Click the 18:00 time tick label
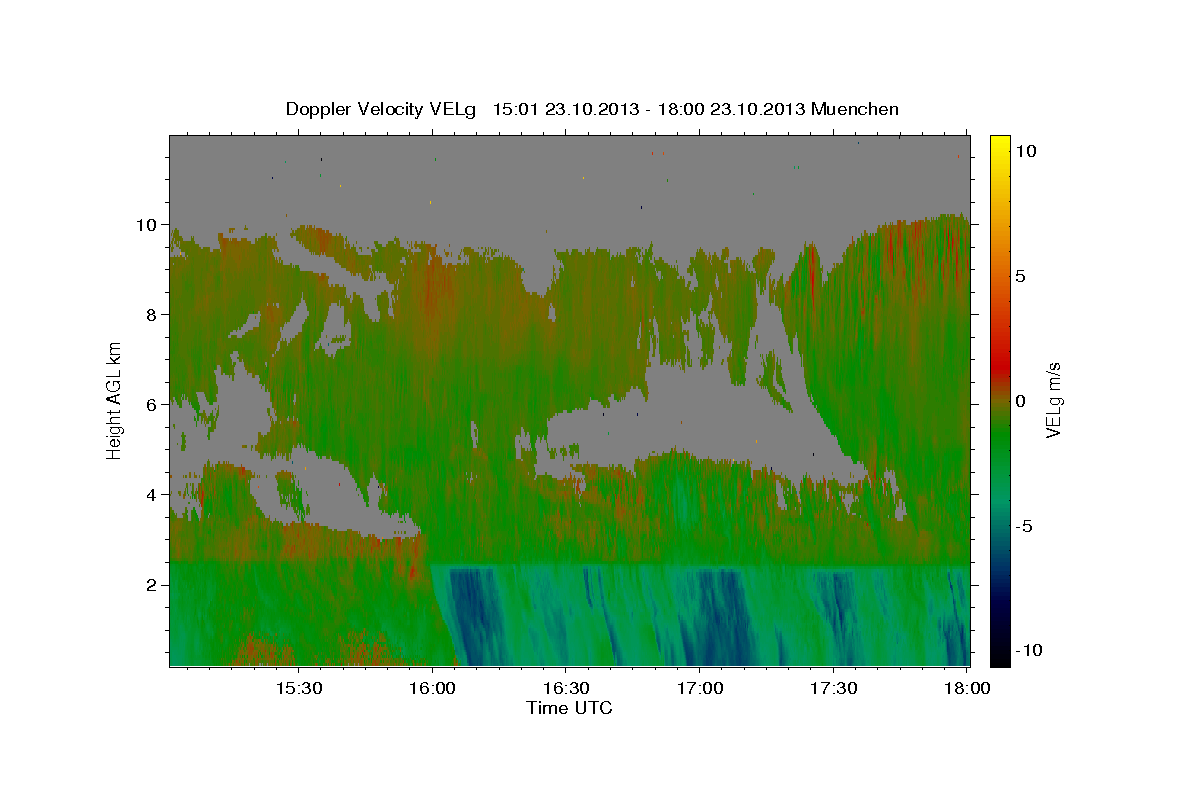This screenshot has width=1200, height=800. click(967, 688)
